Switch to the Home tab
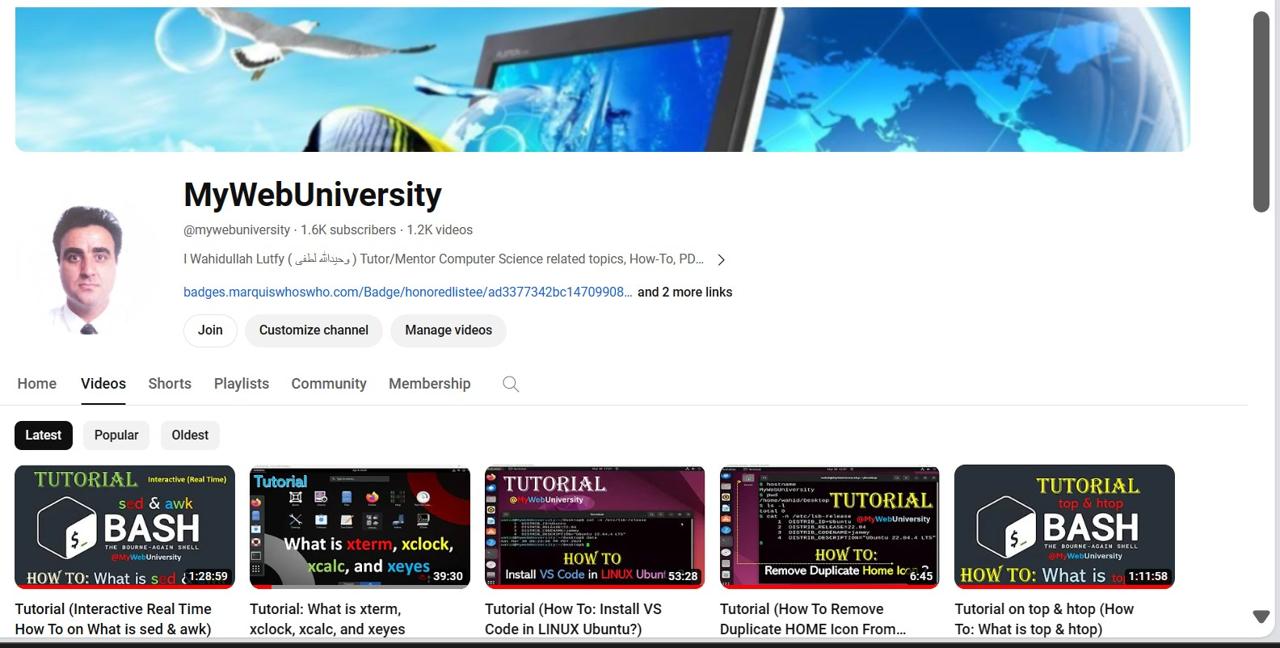 click(37, 384)
